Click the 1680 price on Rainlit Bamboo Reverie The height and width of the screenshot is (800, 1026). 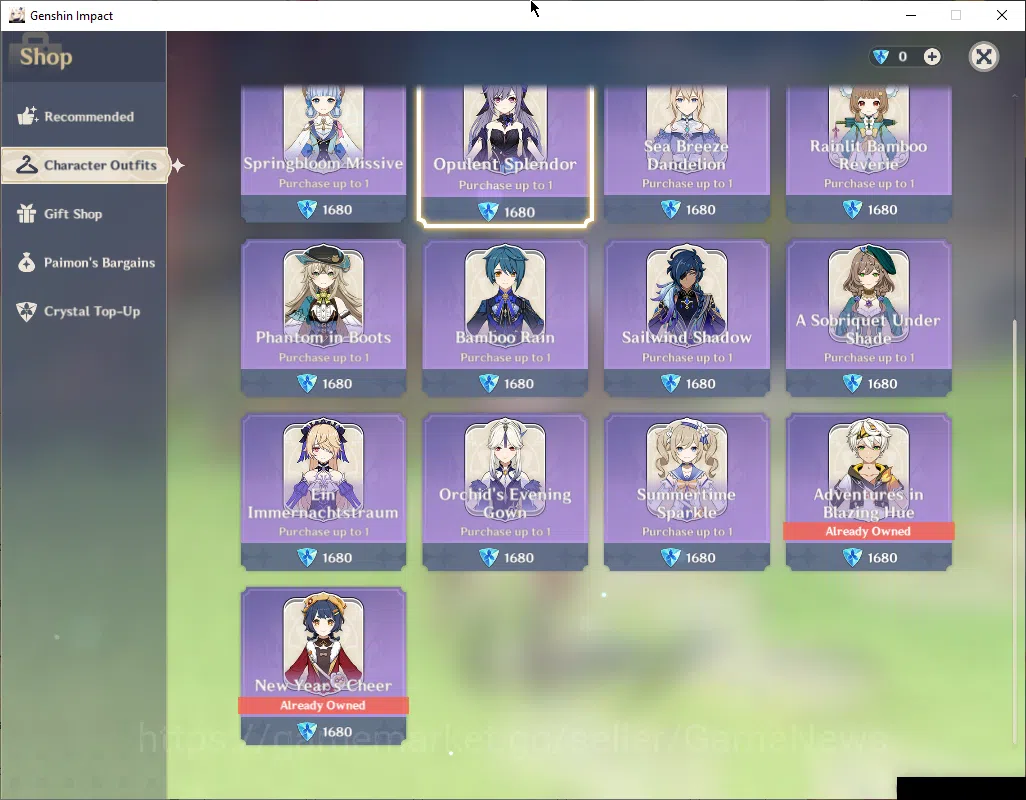click(x=882, y=210)
